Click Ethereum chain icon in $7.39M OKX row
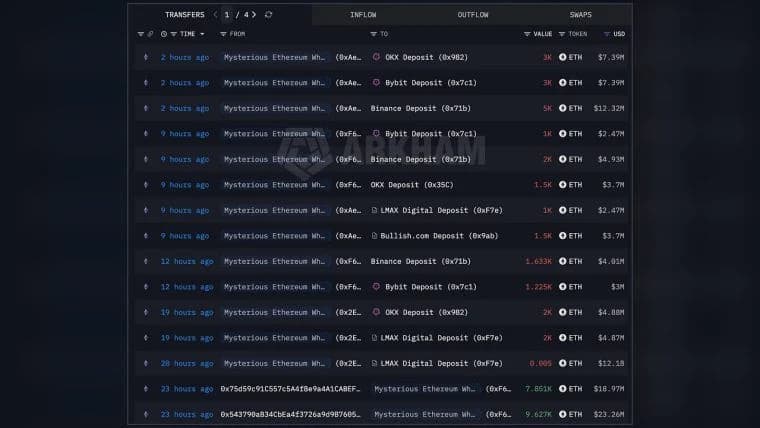Viewport: 760px width, 428px height. tap(146, 57)
